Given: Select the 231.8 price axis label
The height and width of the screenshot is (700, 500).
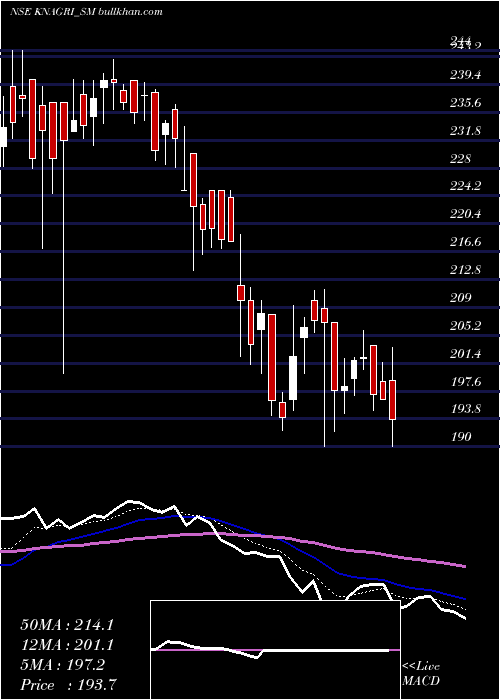Looking at the screenshot, I should [466, 131].
